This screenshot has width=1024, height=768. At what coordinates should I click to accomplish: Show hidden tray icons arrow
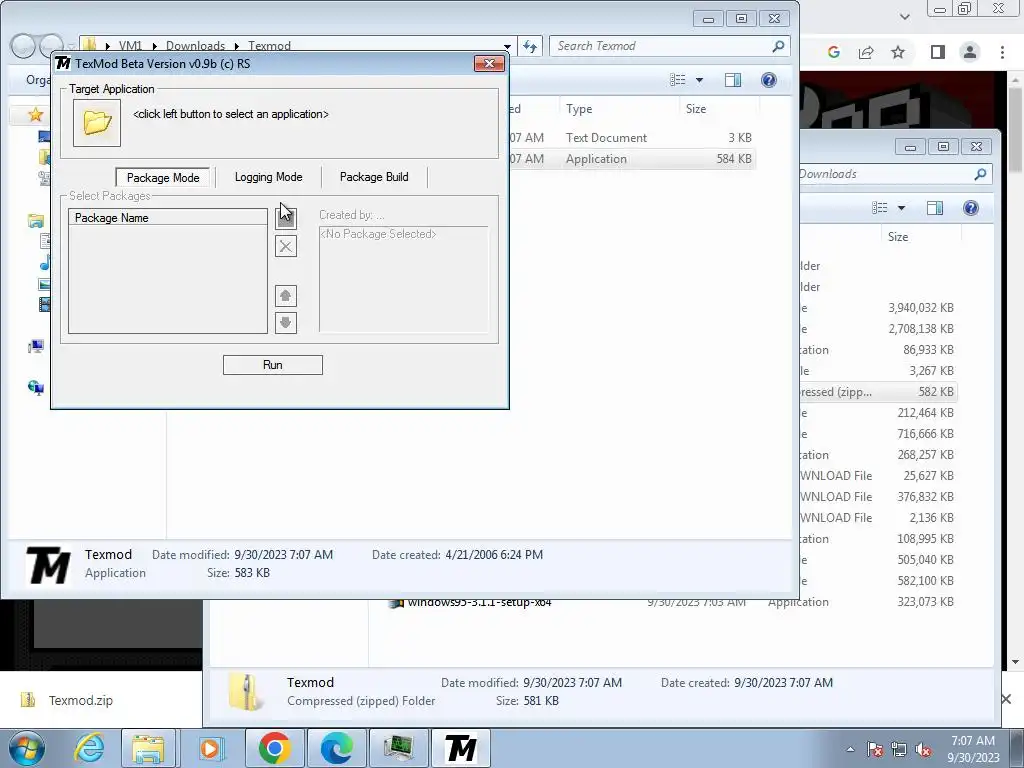tap(850, 749)
